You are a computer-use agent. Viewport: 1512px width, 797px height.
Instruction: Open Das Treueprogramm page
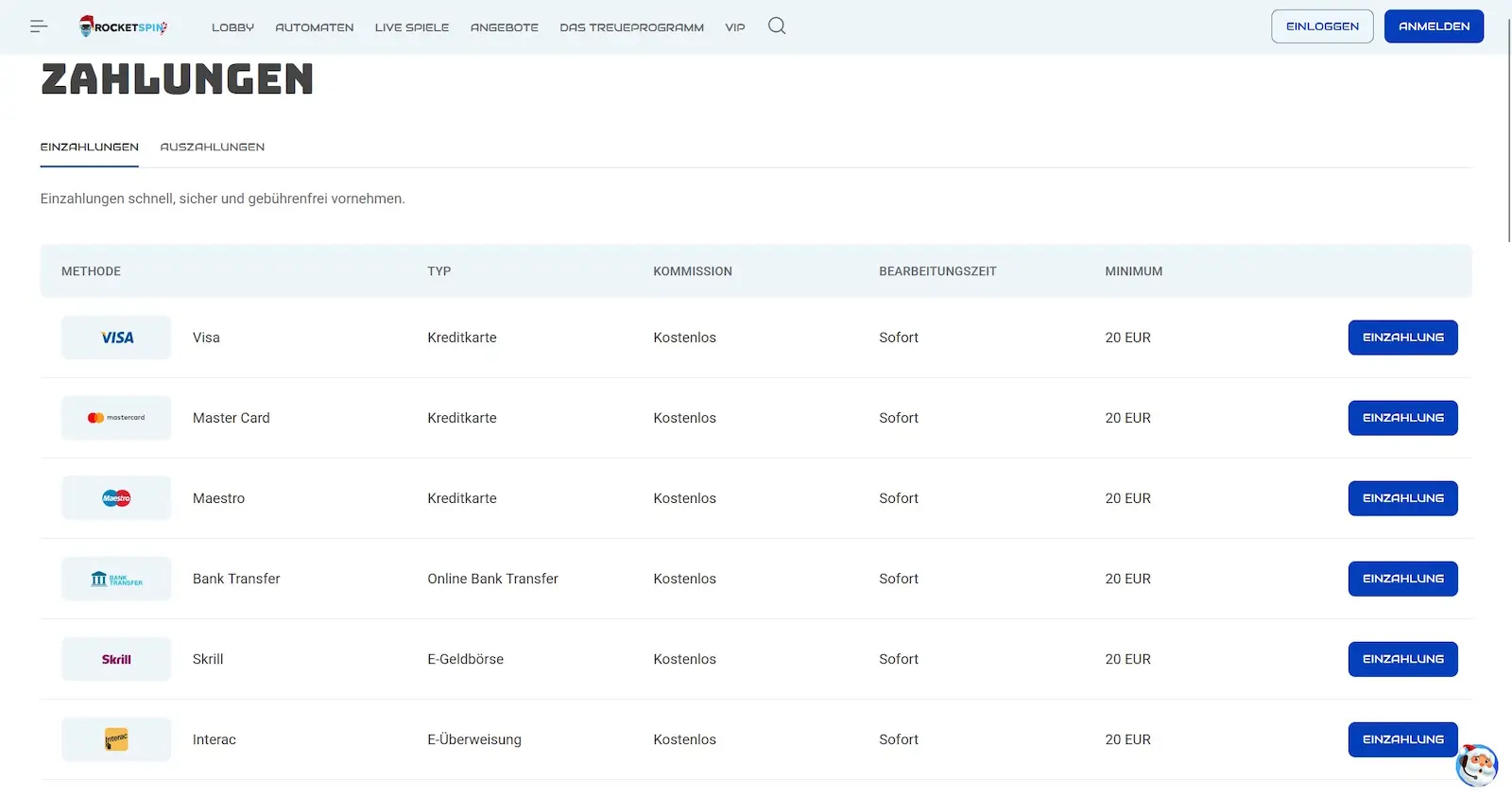pos(631,27)
